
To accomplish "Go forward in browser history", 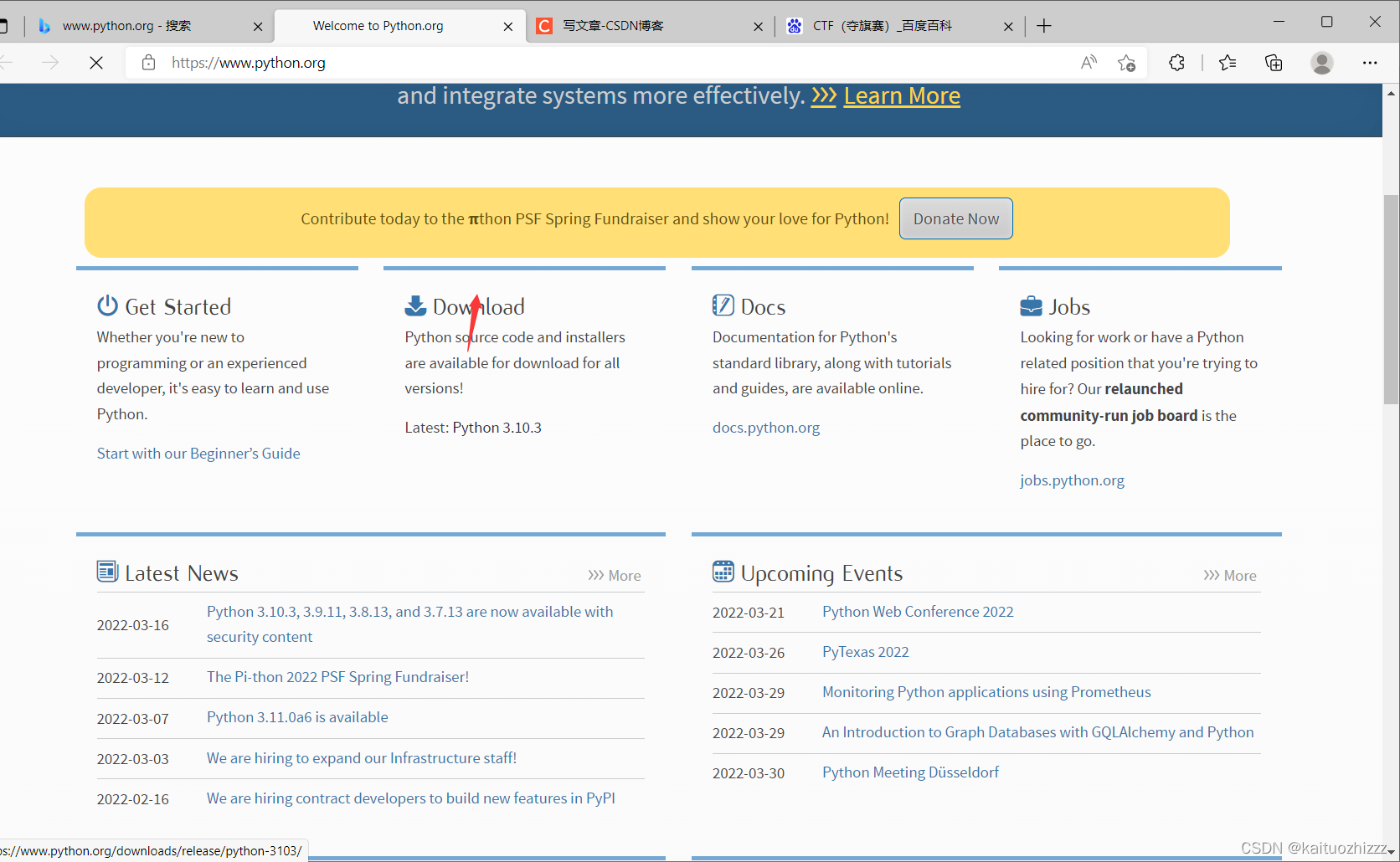I will (50, 63).
